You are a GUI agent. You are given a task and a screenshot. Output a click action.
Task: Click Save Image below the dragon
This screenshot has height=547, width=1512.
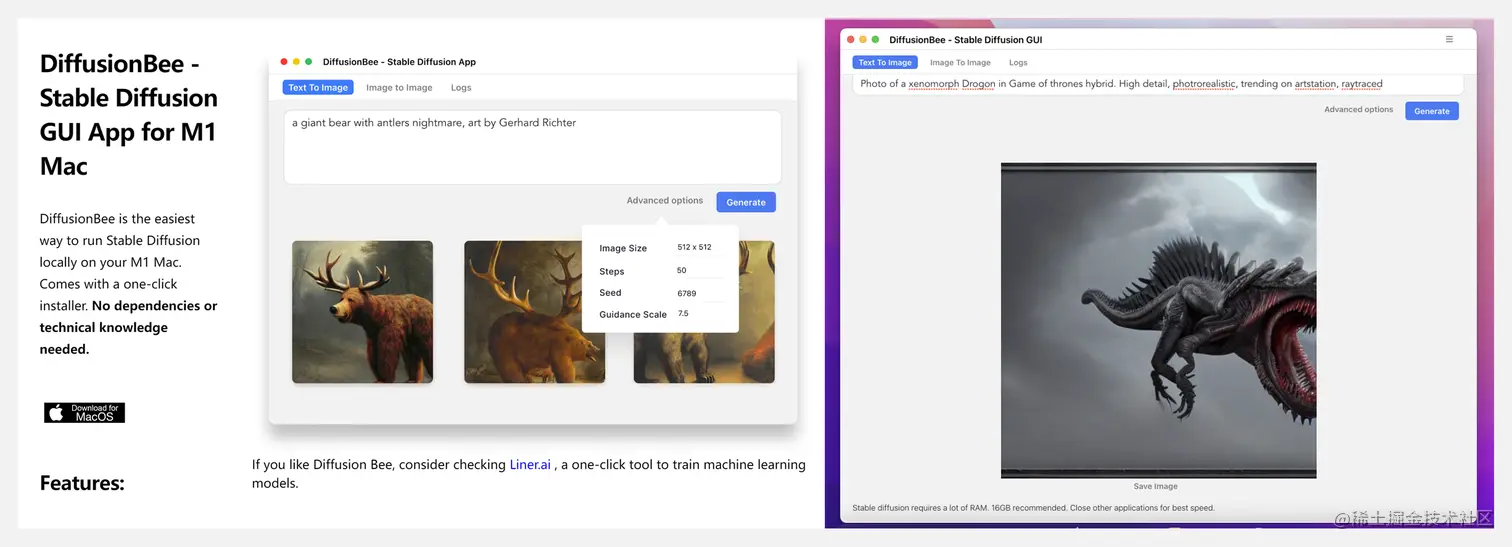pos(1155,487)
